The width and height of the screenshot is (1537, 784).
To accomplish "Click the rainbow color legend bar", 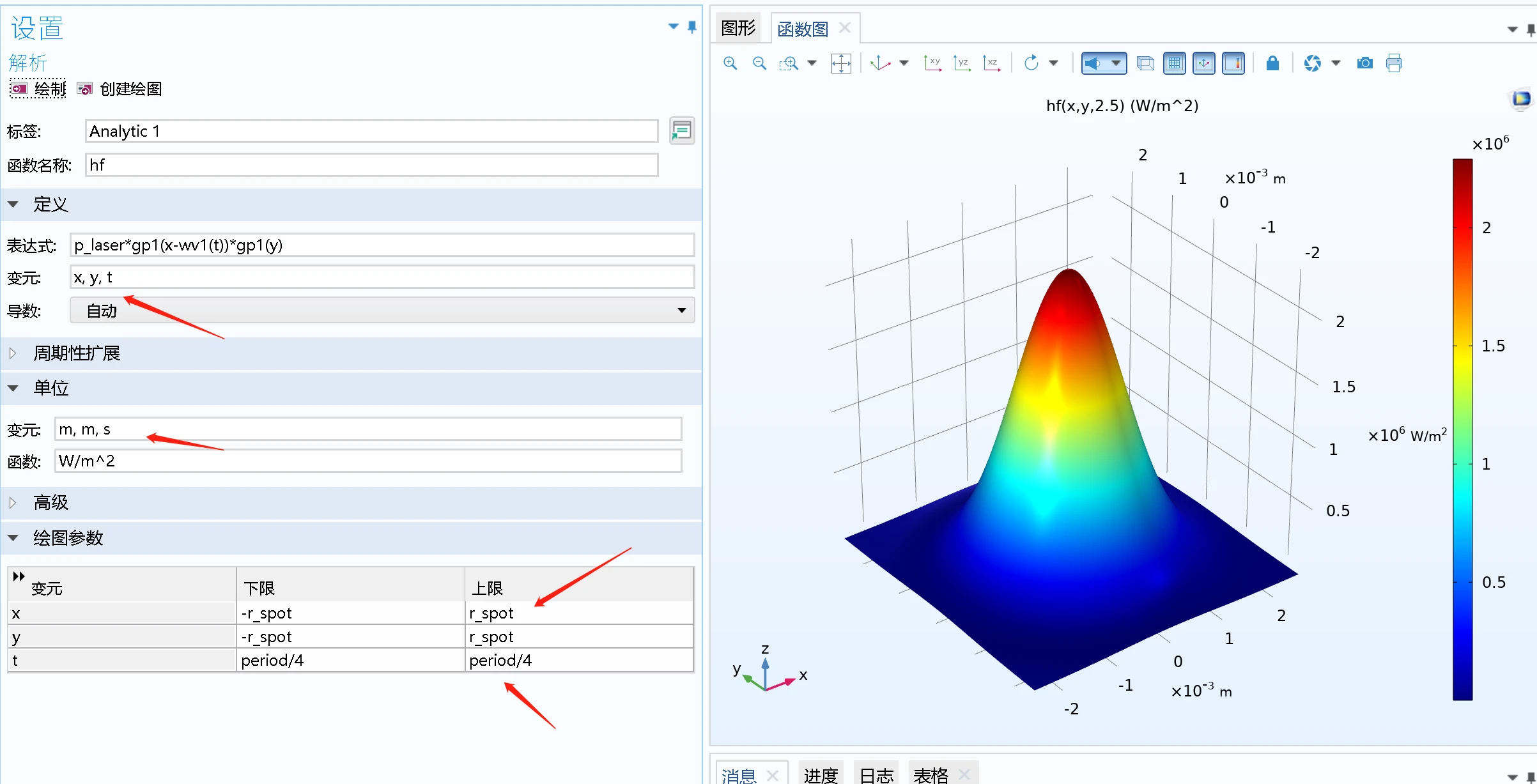I will [x=1462, y=428].
